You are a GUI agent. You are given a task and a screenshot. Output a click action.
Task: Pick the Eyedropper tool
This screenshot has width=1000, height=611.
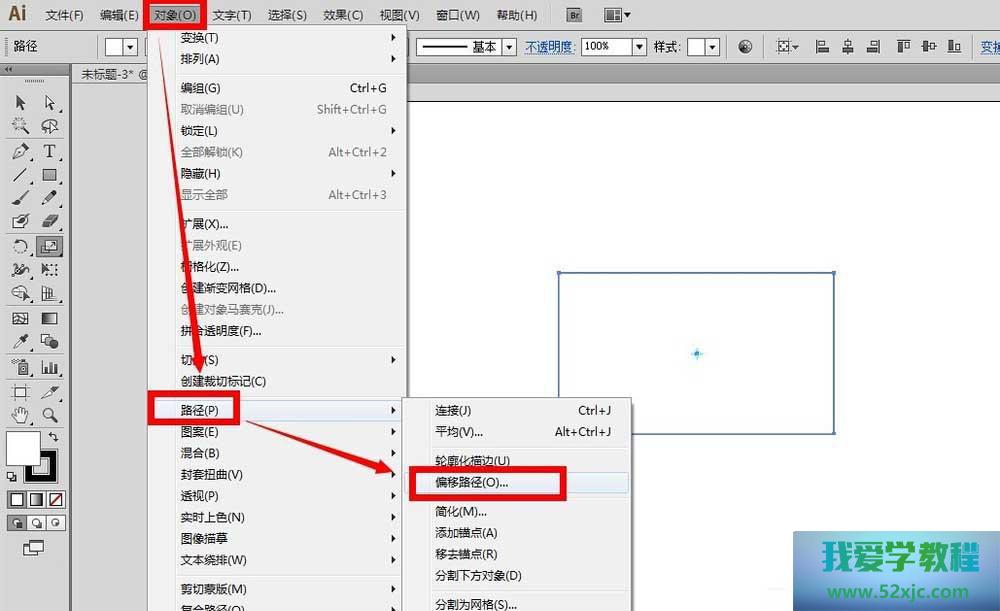(20, 342)
